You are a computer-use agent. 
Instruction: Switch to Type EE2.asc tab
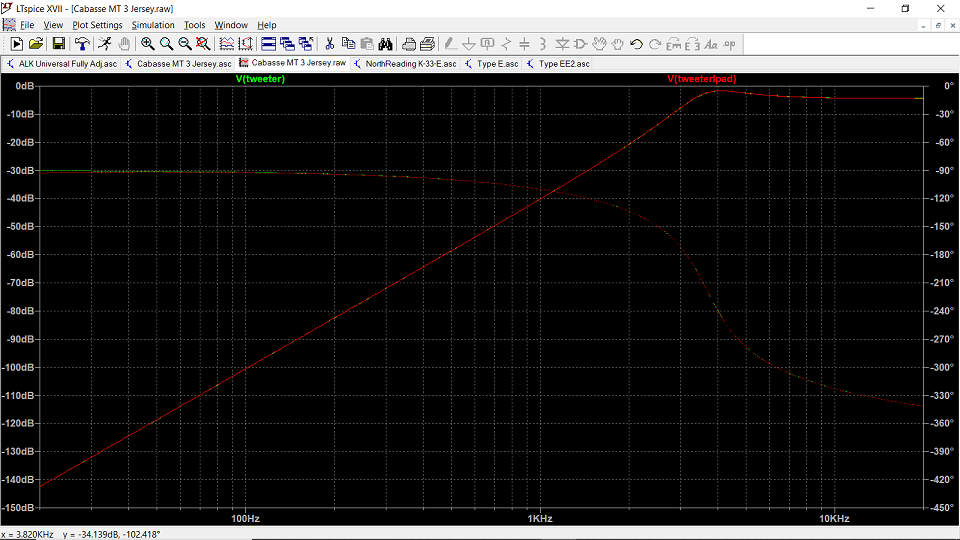click(x=558, y=64)
